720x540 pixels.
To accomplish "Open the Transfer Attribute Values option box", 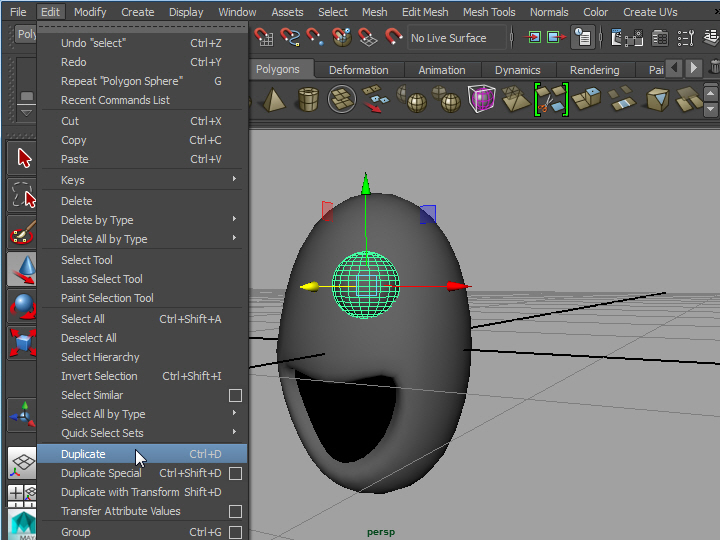I will pos(236,511).
